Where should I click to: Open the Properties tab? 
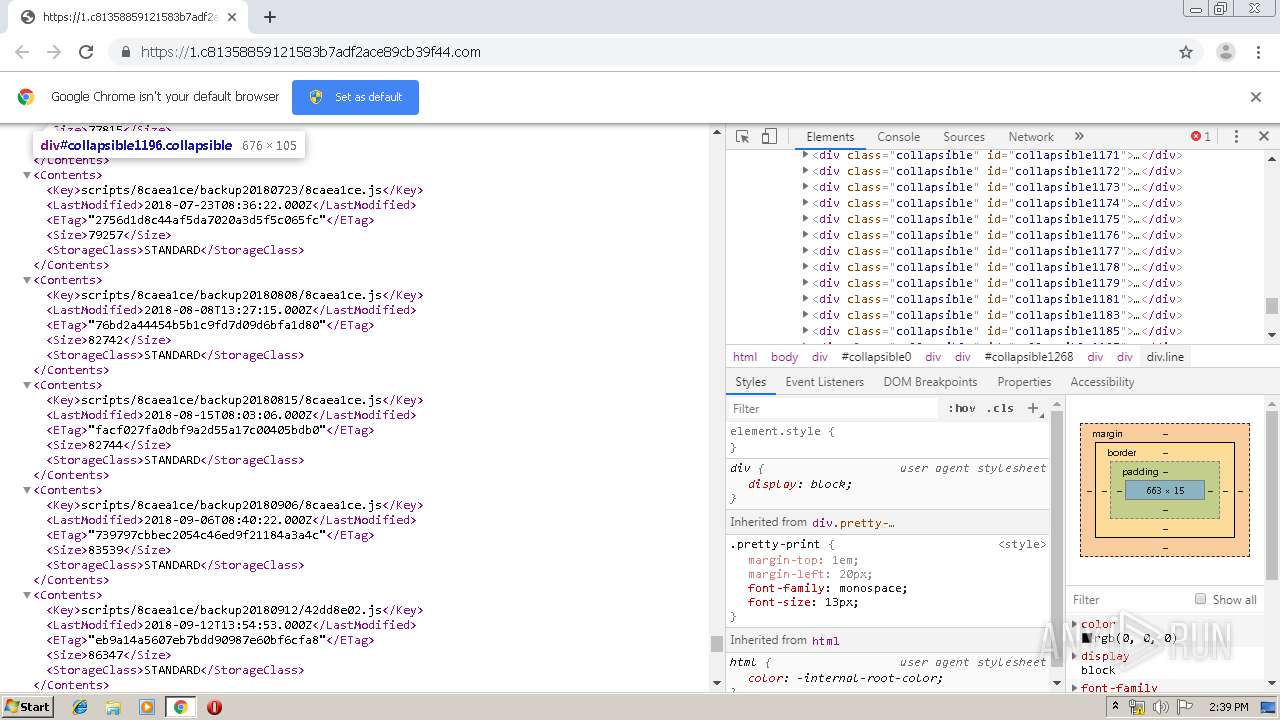click(x=1024, y=382)
